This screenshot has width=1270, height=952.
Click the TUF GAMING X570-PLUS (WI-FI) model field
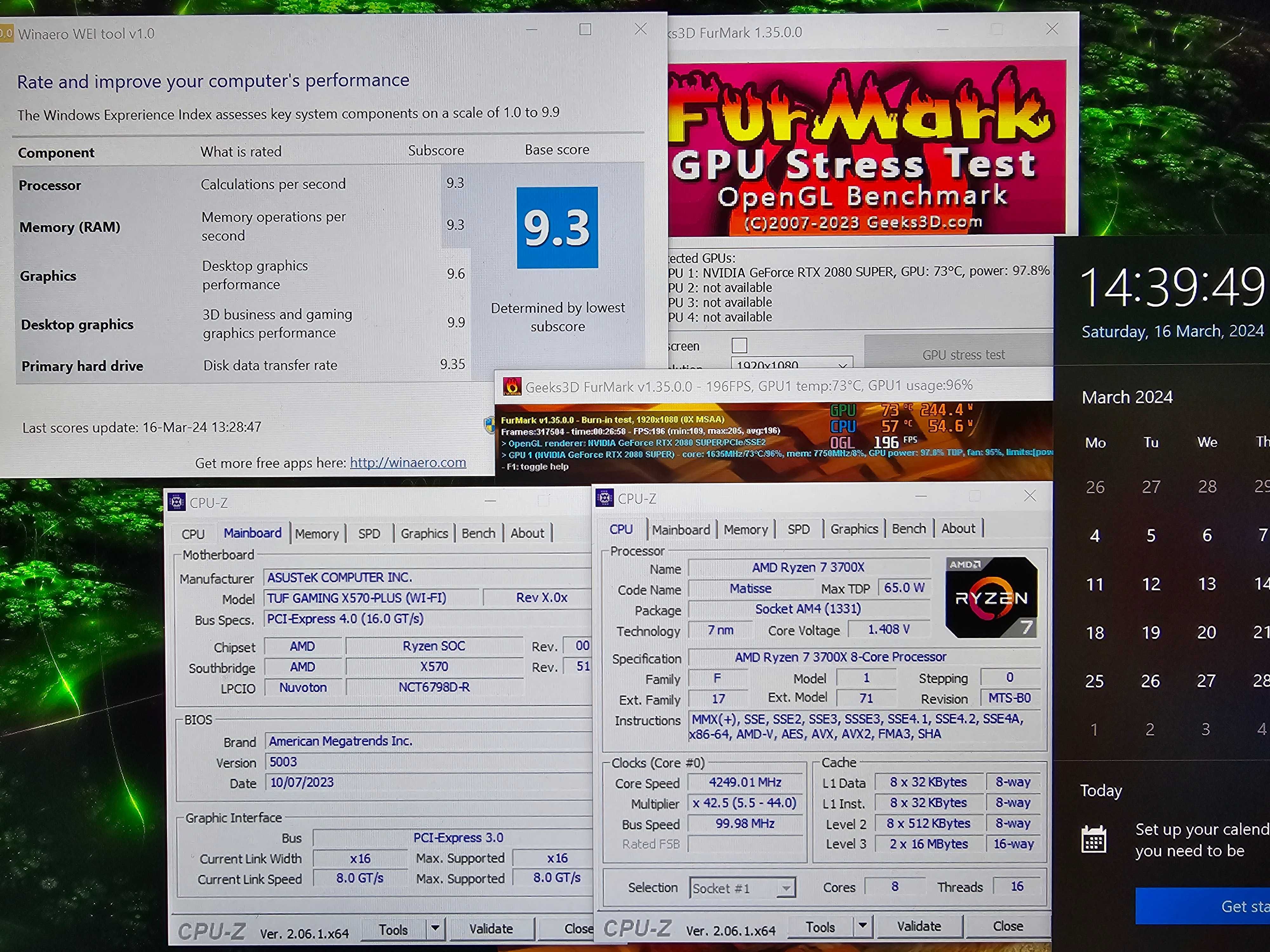(371, 598)
